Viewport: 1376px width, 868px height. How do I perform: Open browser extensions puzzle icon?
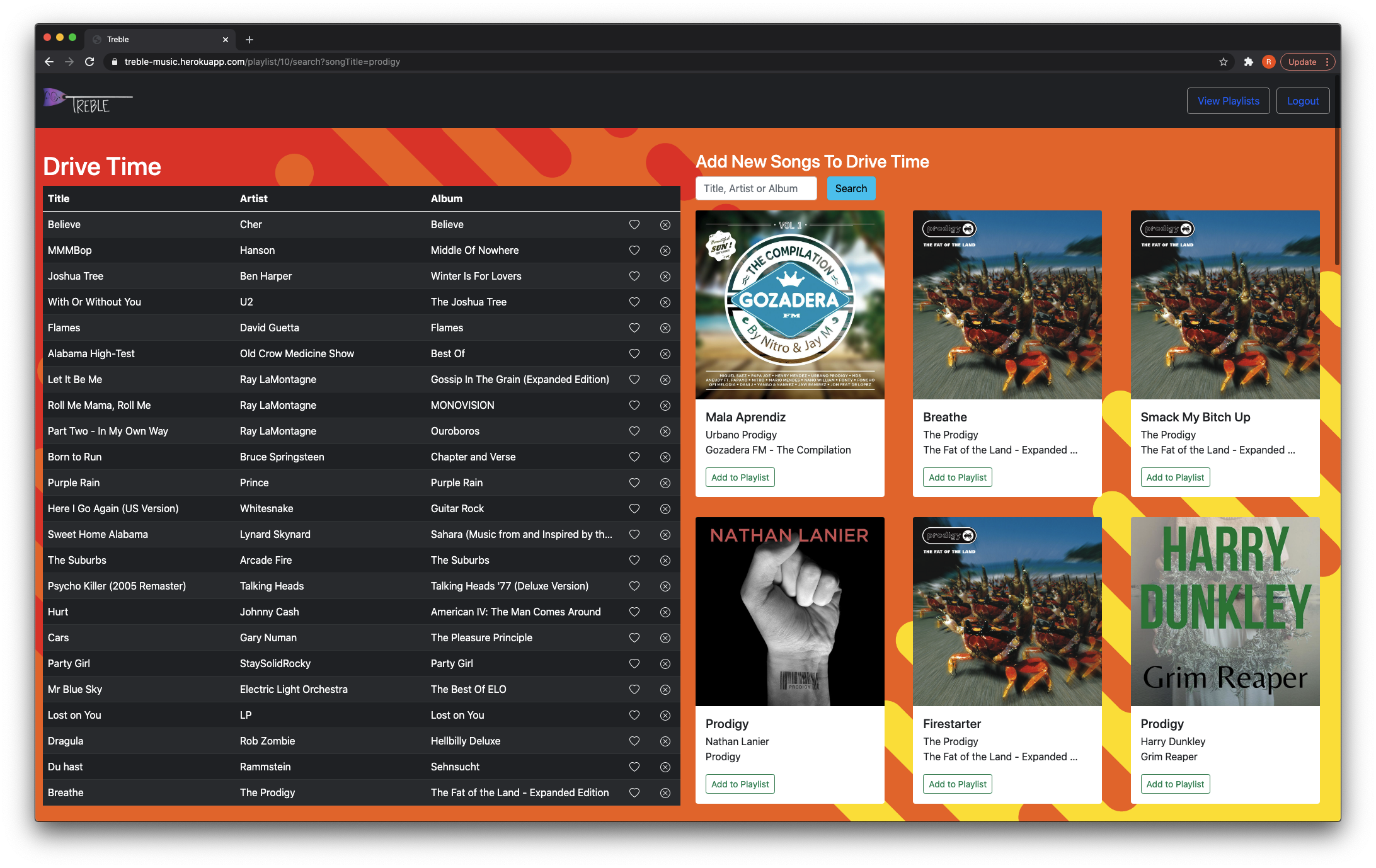pos(1248,62)
